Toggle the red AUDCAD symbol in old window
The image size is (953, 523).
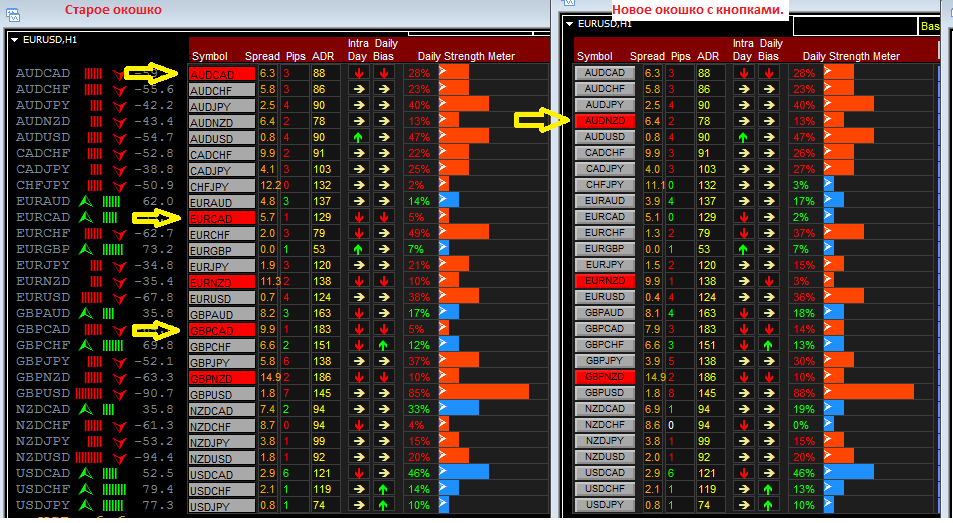coord(222,74)
